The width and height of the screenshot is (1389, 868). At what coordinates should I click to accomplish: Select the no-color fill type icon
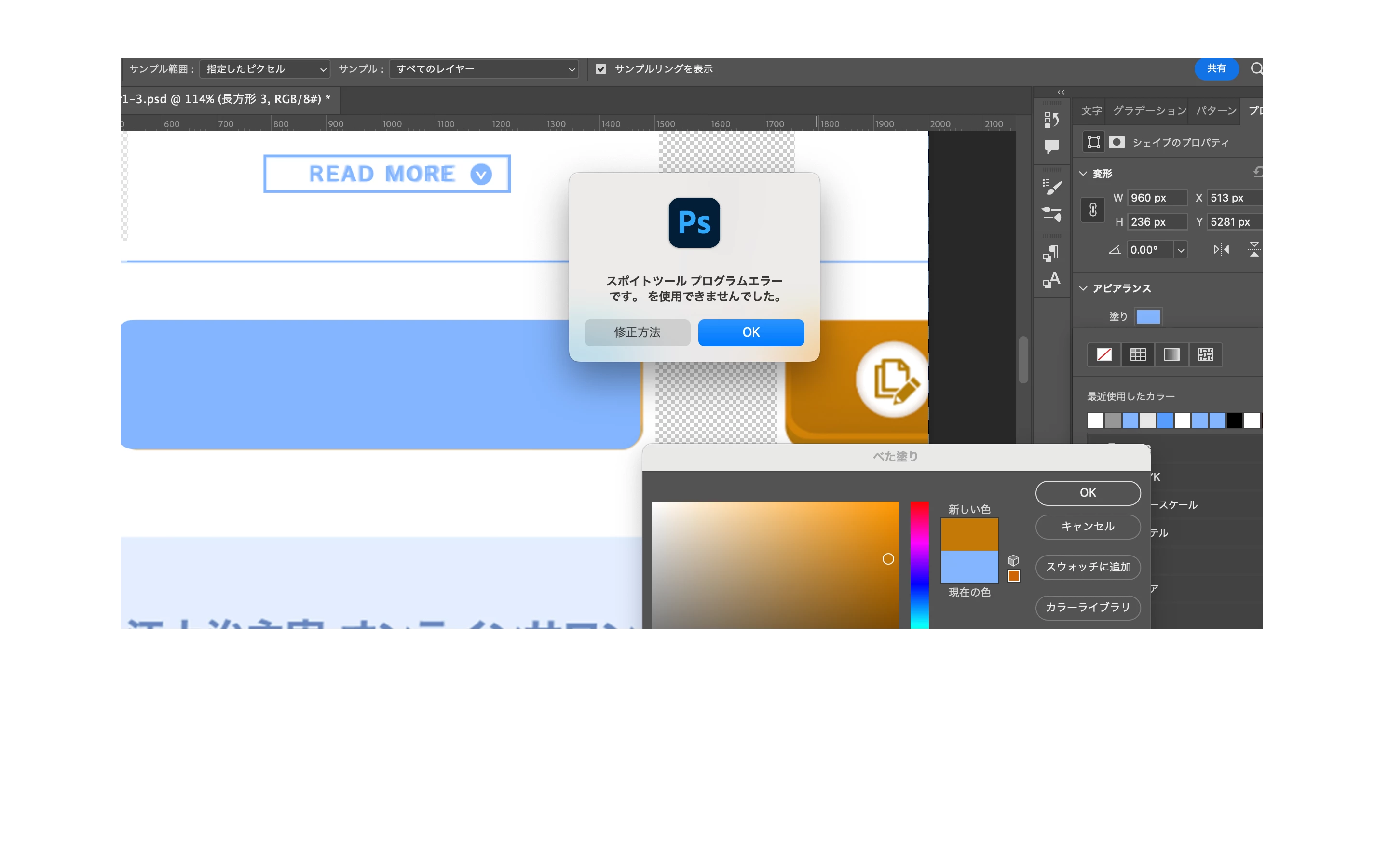tap(1104, 355)
